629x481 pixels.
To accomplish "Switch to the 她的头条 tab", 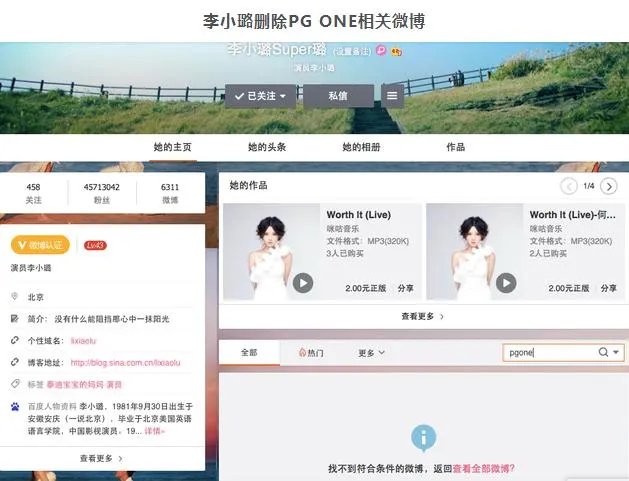I will point(267,147).
